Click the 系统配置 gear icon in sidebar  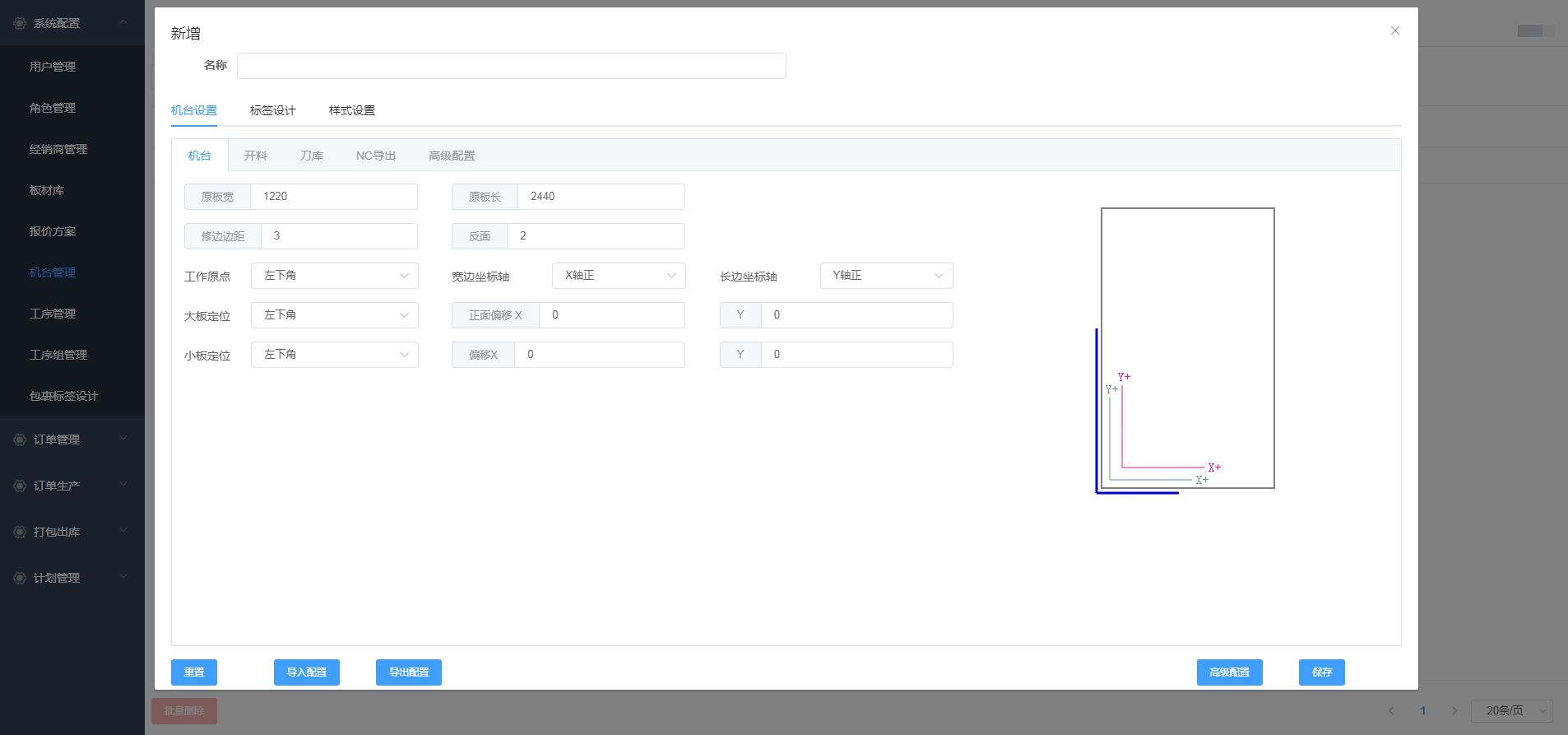(20, 23)
